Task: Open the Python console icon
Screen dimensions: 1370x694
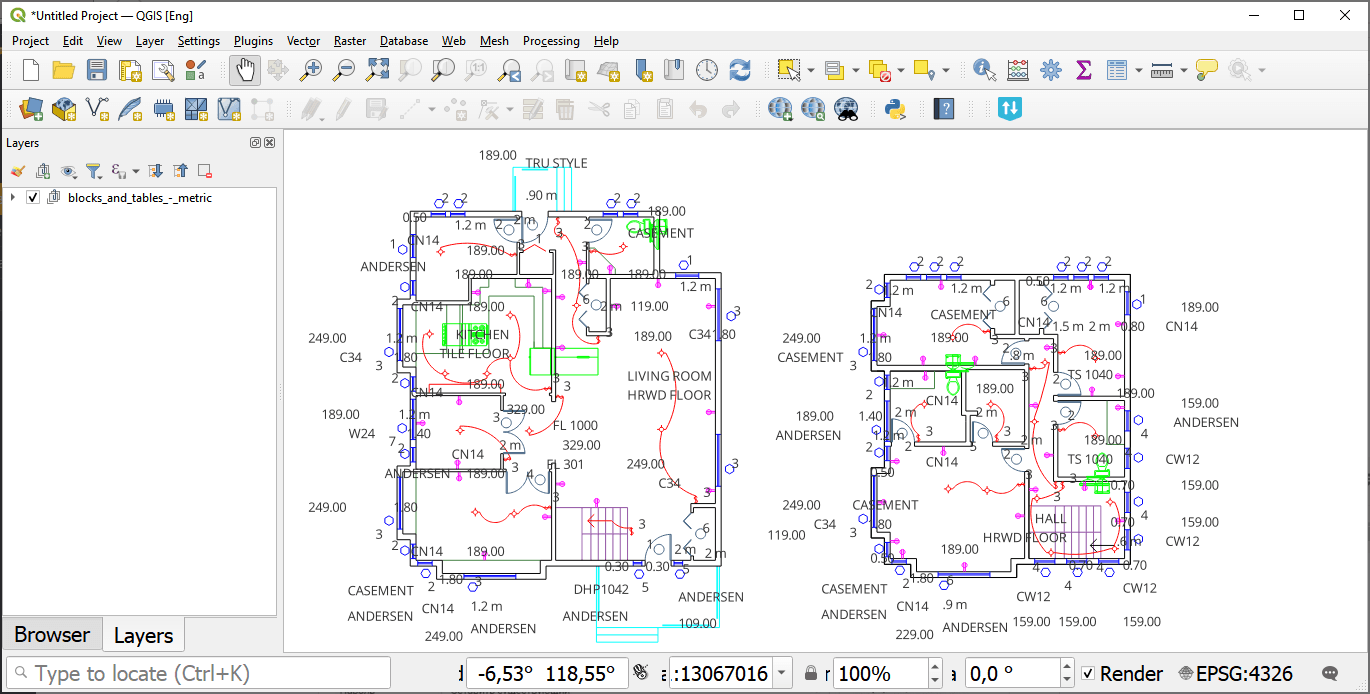Action: [896, 109]
